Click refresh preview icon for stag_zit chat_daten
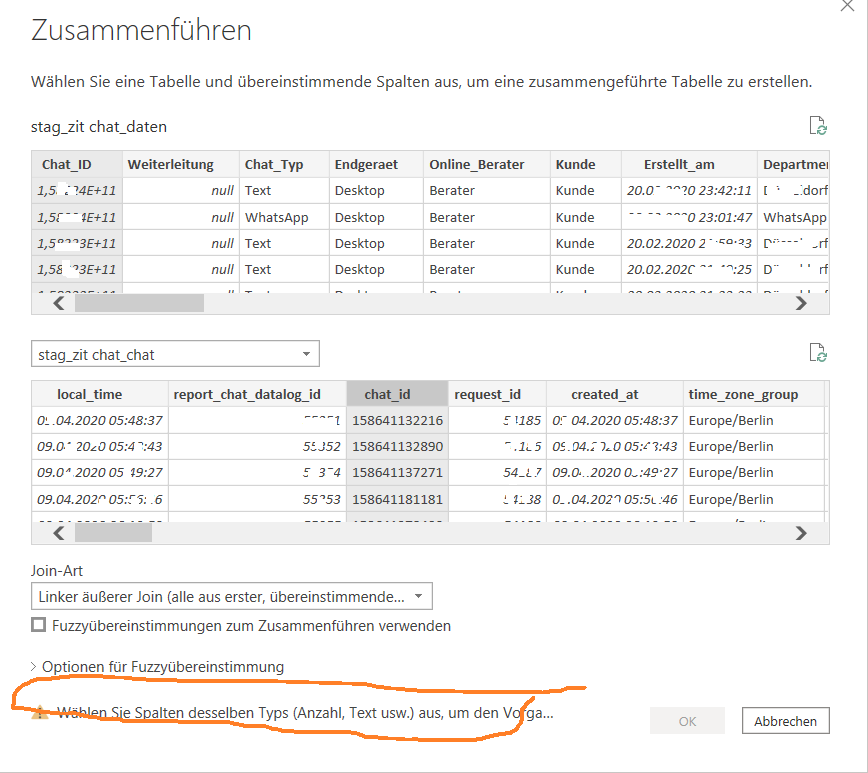Image resolution: width=868 pixels, height=773 pixels. click(818, 126)
